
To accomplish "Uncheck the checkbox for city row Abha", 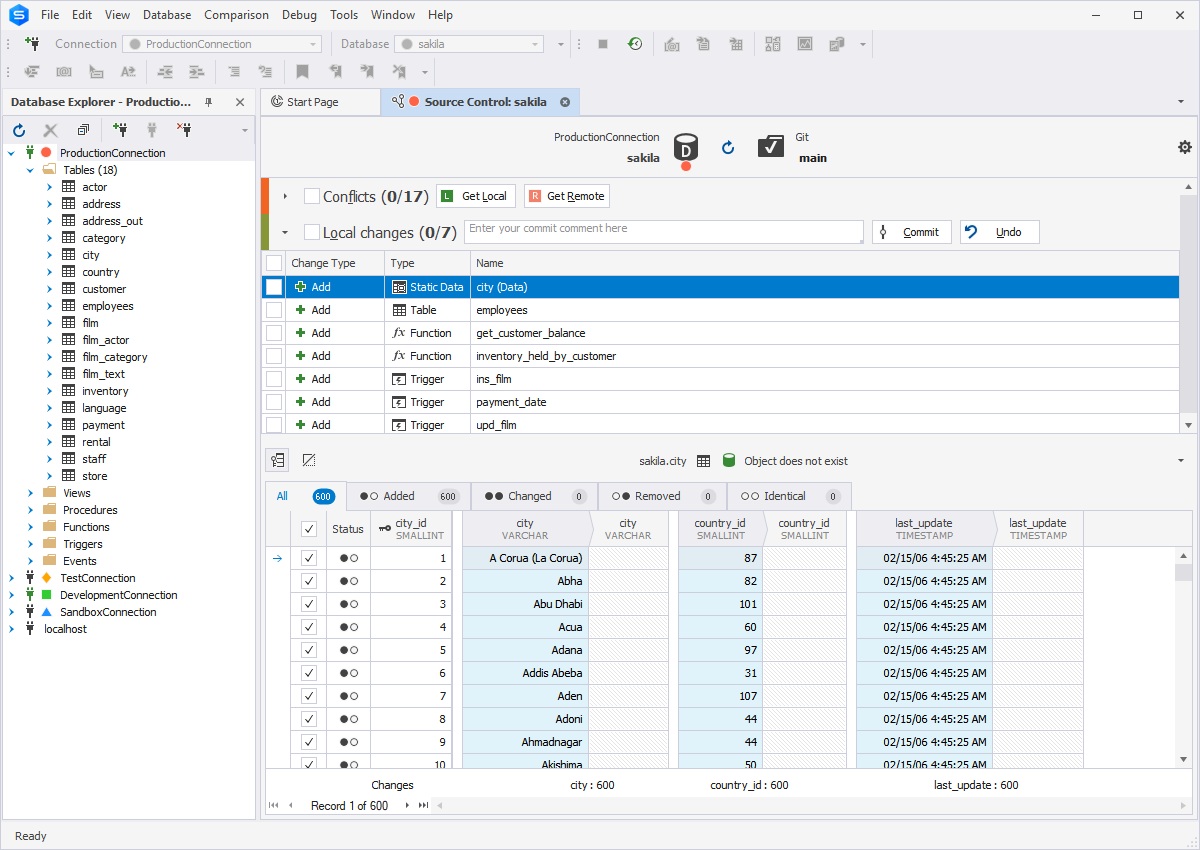I will tap(309, 581).
